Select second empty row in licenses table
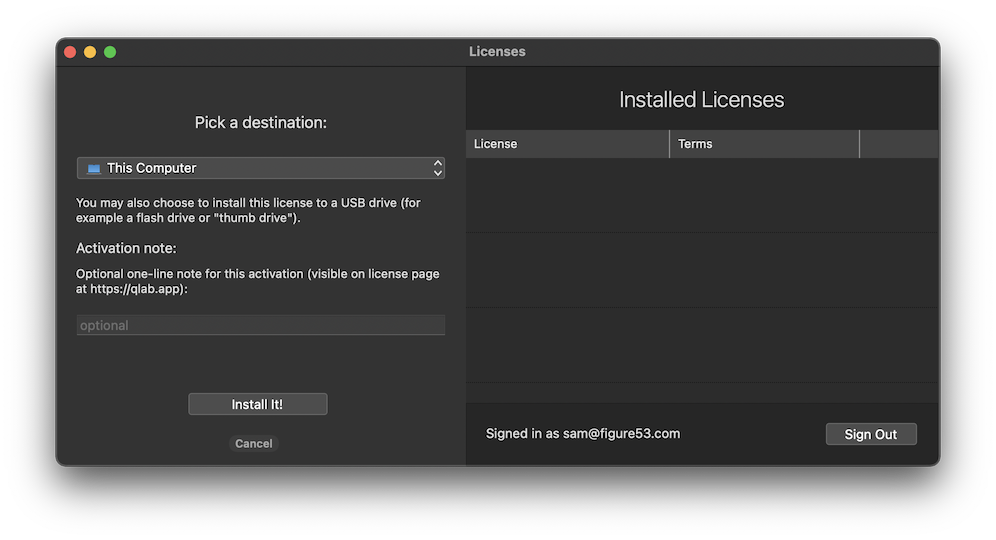 701,269
